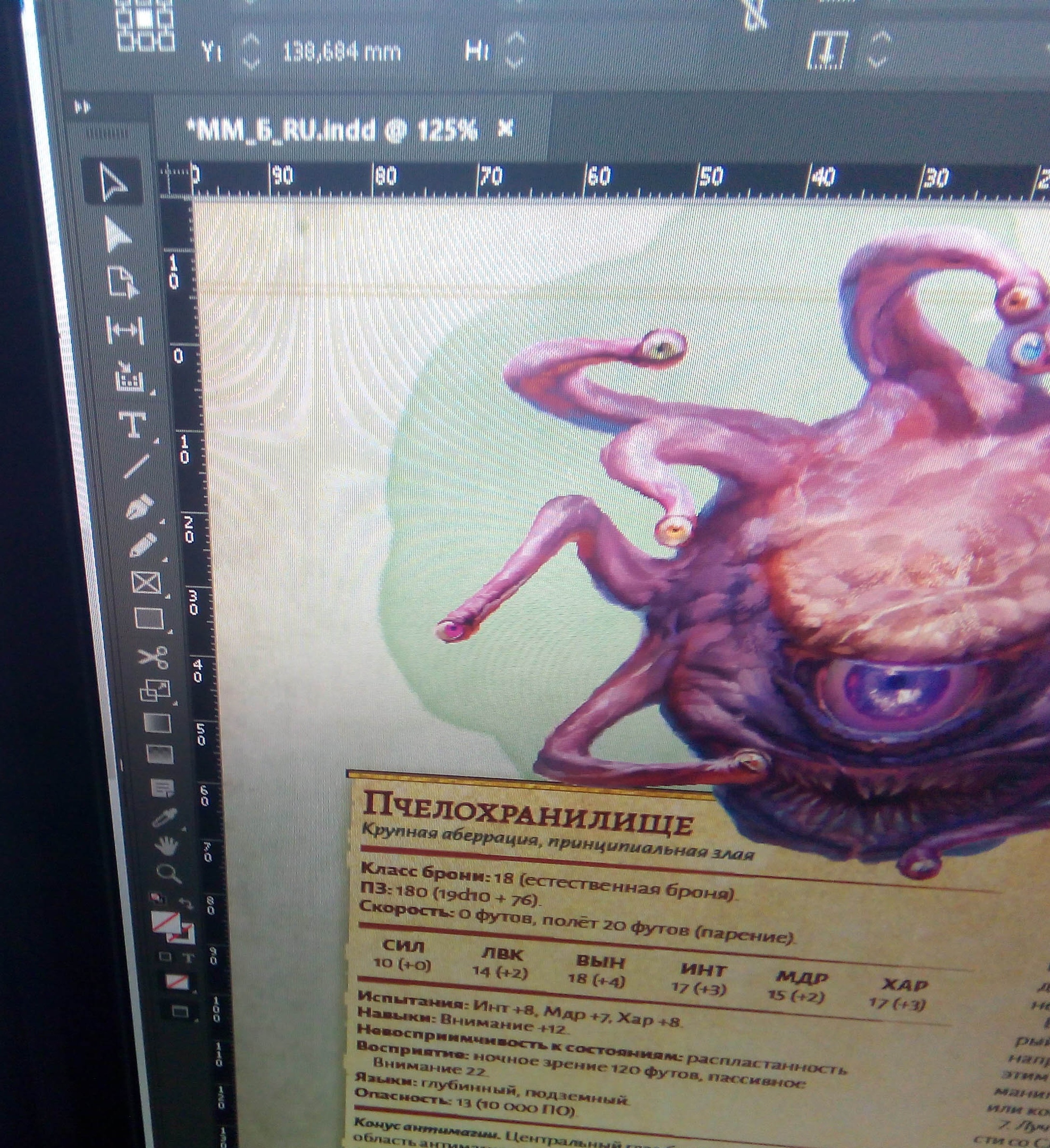Open the Apply None flyout in toolbox
Screen dimensions: 1050x1148
(177, 982)
